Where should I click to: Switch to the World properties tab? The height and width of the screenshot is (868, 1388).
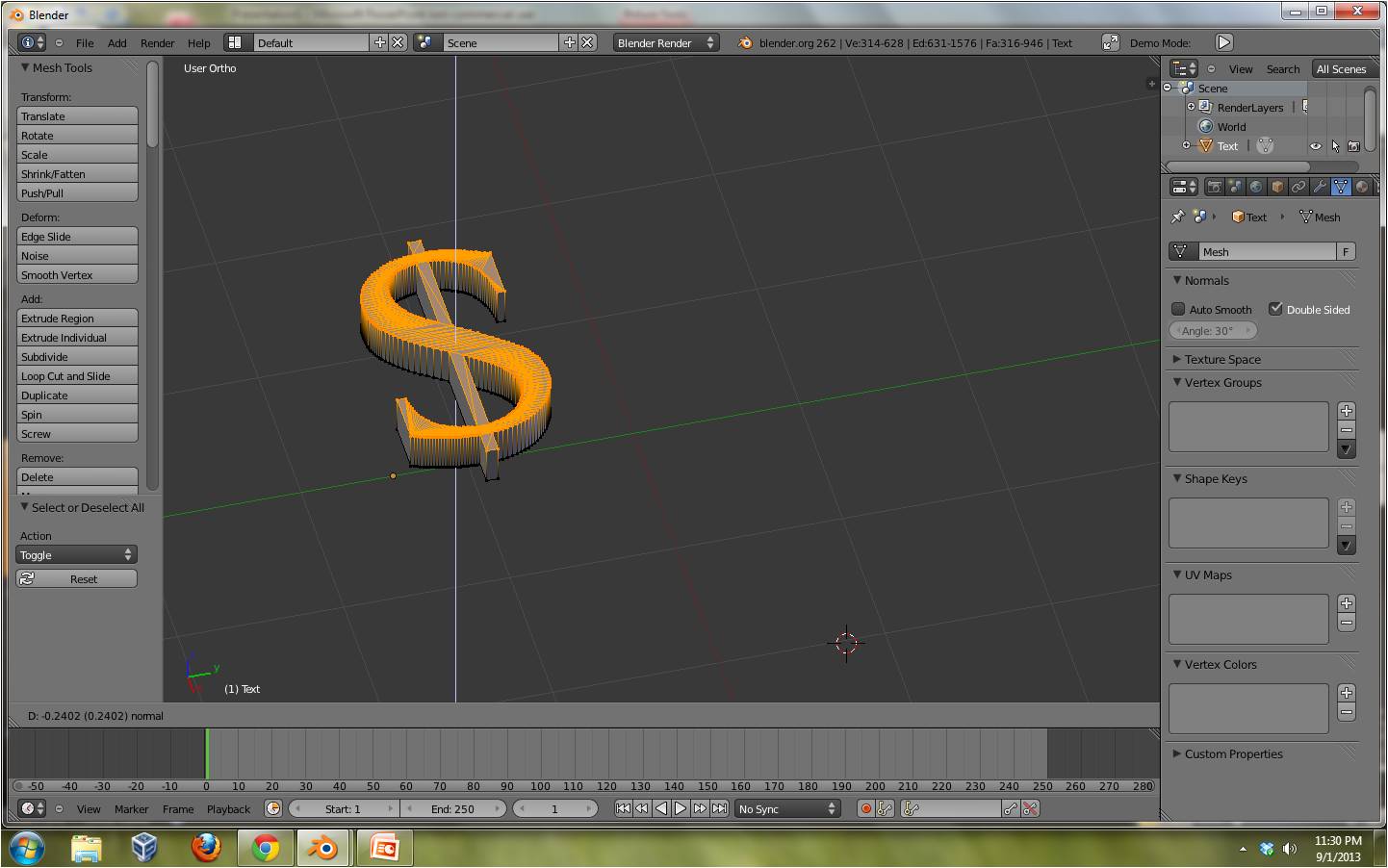1256,187
